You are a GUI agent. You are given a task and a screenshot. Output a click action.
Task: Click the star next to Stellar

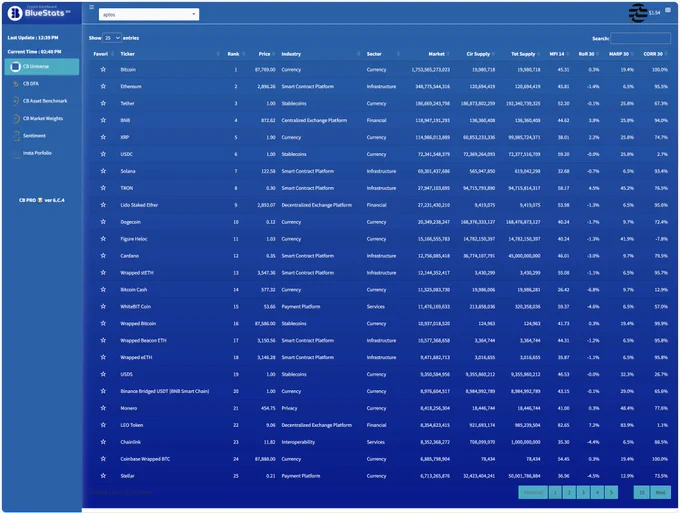pyautogui.click(x=103, y=475)
